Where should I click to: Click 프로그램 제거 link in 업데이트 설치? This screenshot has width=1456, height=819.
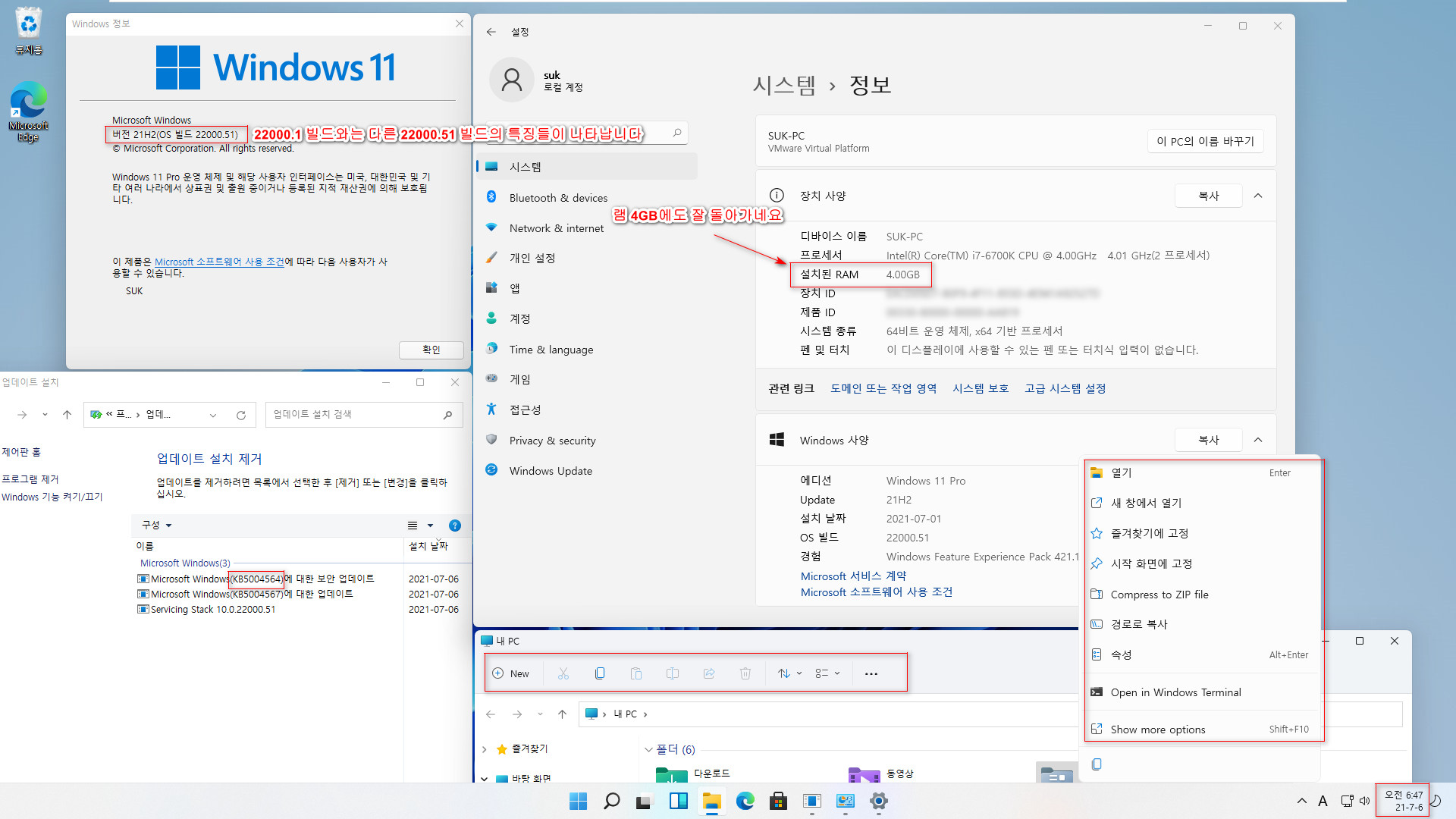[30, 479]
